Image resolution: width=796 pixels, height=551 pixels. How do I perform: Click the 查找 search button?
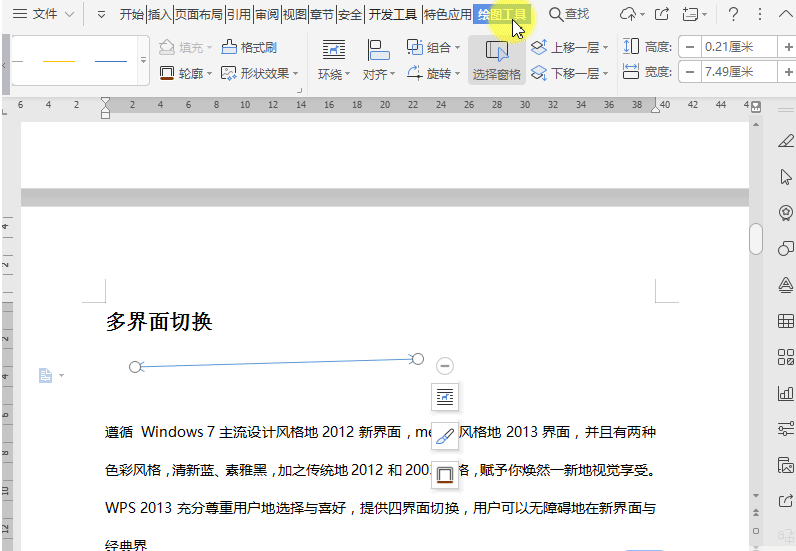(x=570, y=14)
